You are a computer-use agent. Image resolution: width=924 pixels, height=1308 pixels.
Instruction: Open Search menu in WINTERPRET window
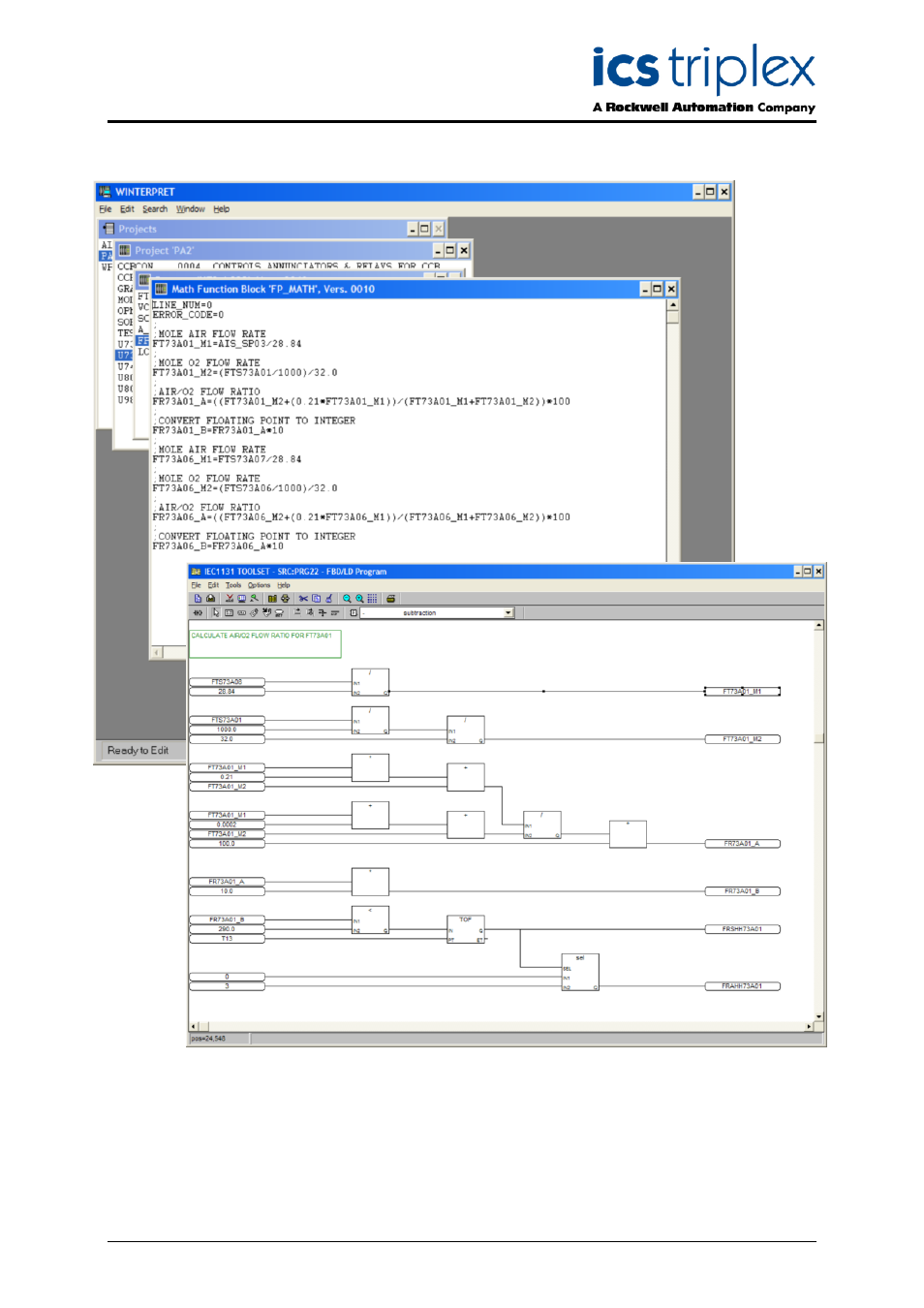click(x=155, y=209)
